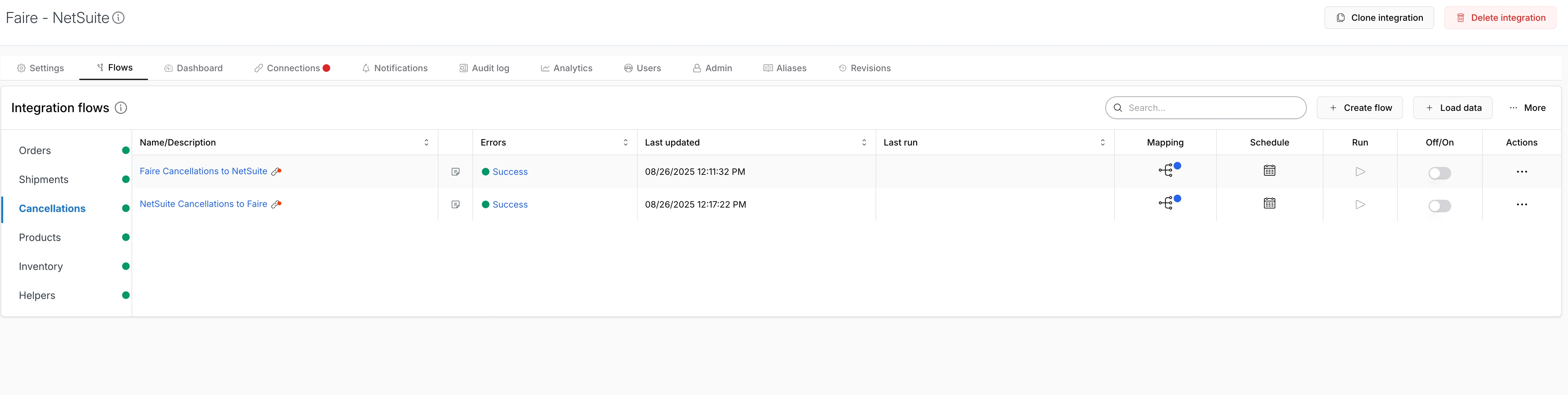The height and width of the screenshot is (395, 1568).
Task: Select the Flows tab
Action: [x=114, y=68]
